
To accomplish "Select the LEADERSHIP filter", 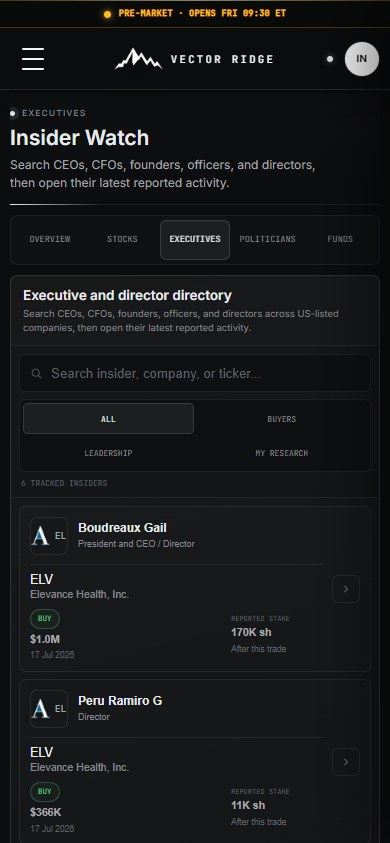I will click(108, 453).
